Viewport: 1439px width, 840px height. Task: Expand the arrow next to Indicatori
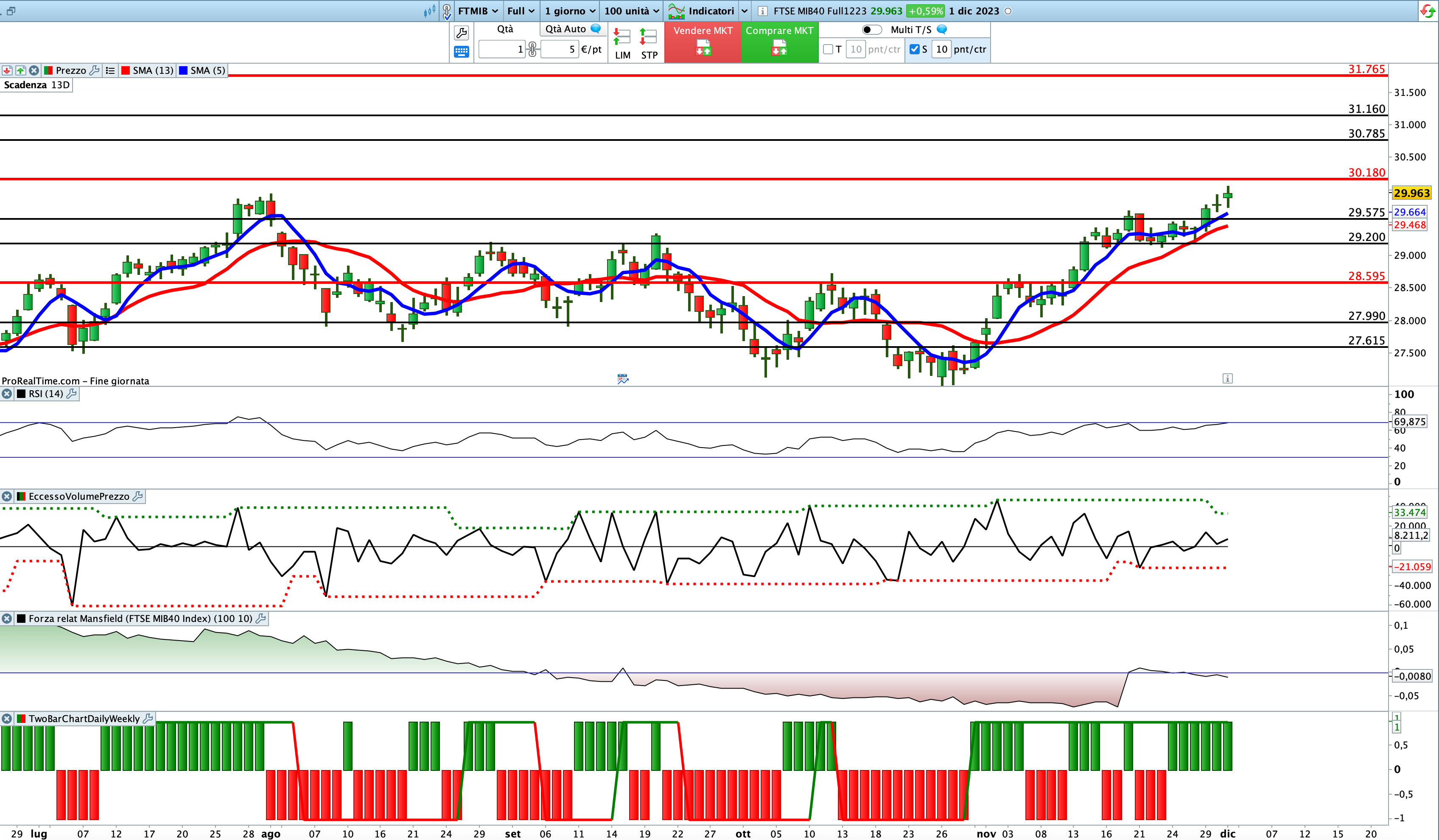(x=744, y=11)
